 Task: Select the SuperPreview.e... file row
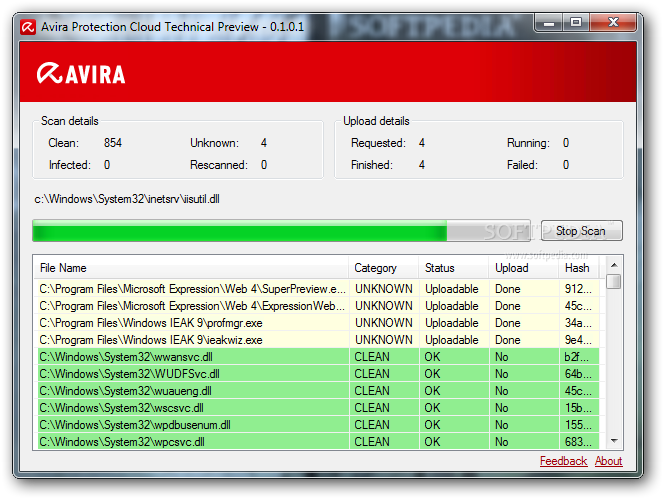click(318, 289)
